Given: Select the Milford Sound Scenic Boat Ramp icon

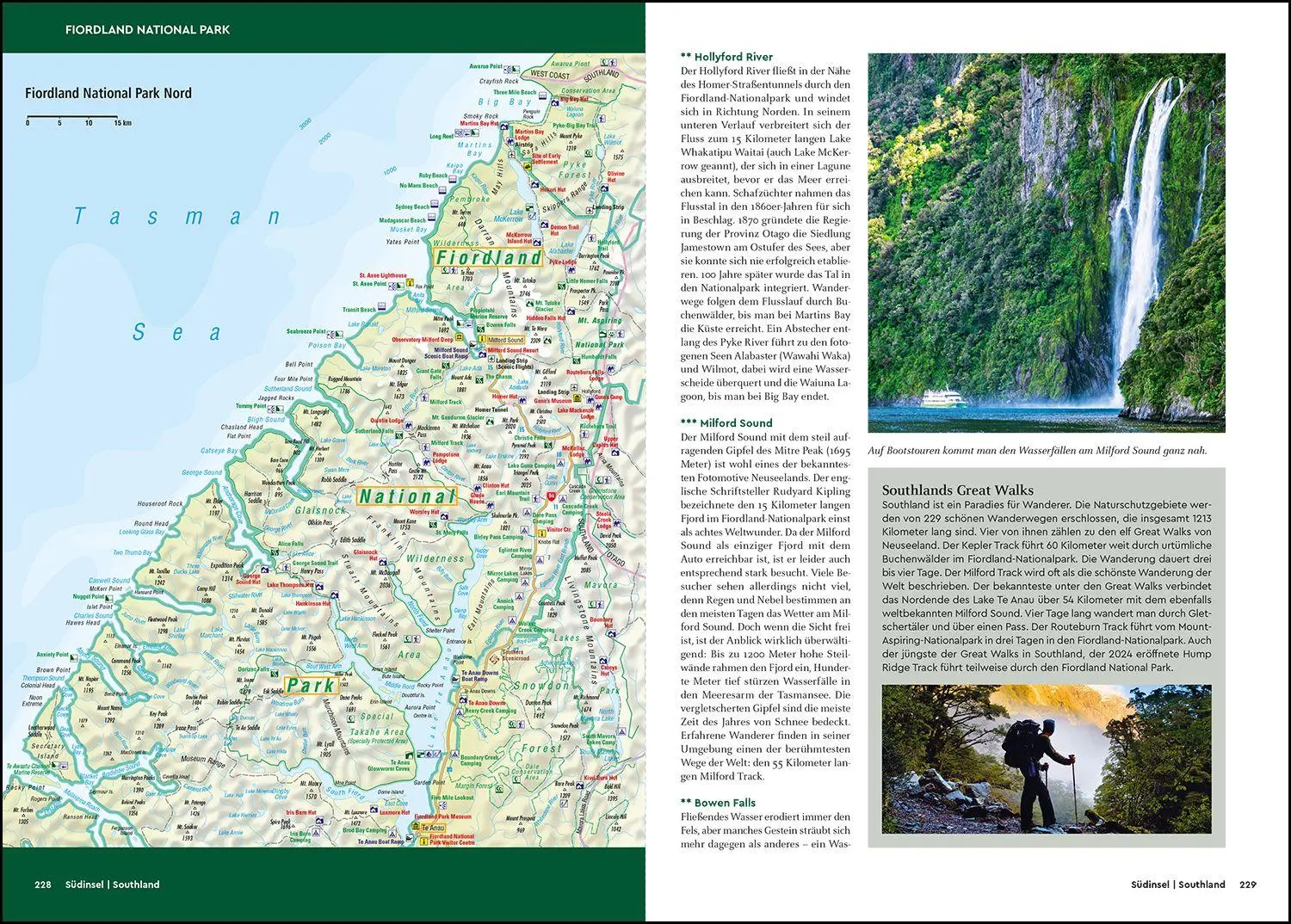Looking at the screenshot, I should 473,345.
